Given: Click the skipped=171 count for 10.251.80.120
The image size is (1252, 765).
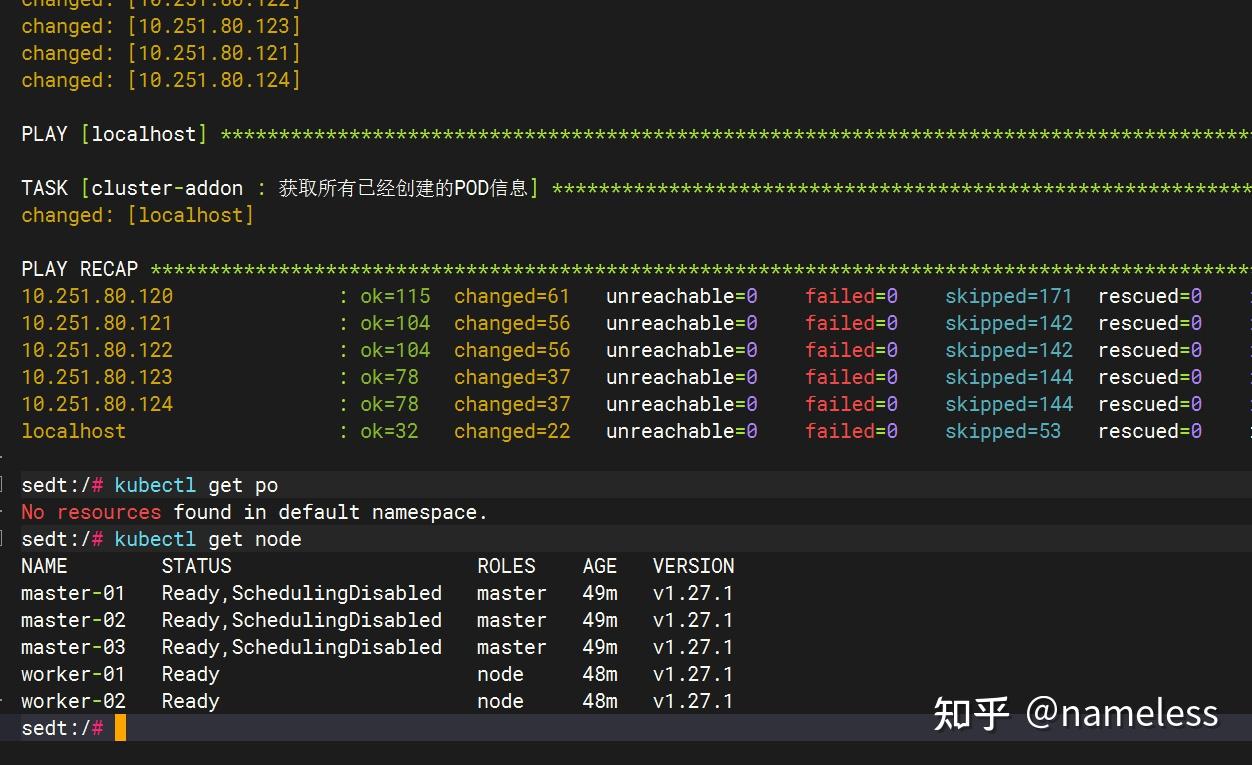Looking at the screenshot, I should click(x=1009, y=296).
